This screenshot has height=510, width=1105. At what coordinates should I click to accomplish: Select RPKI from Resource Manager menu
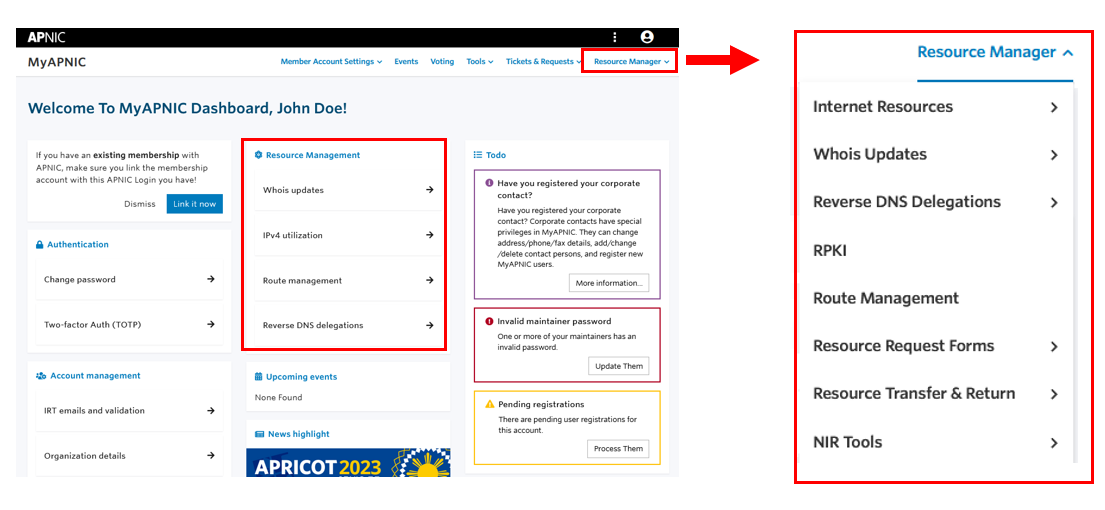[x=830, y=250]
